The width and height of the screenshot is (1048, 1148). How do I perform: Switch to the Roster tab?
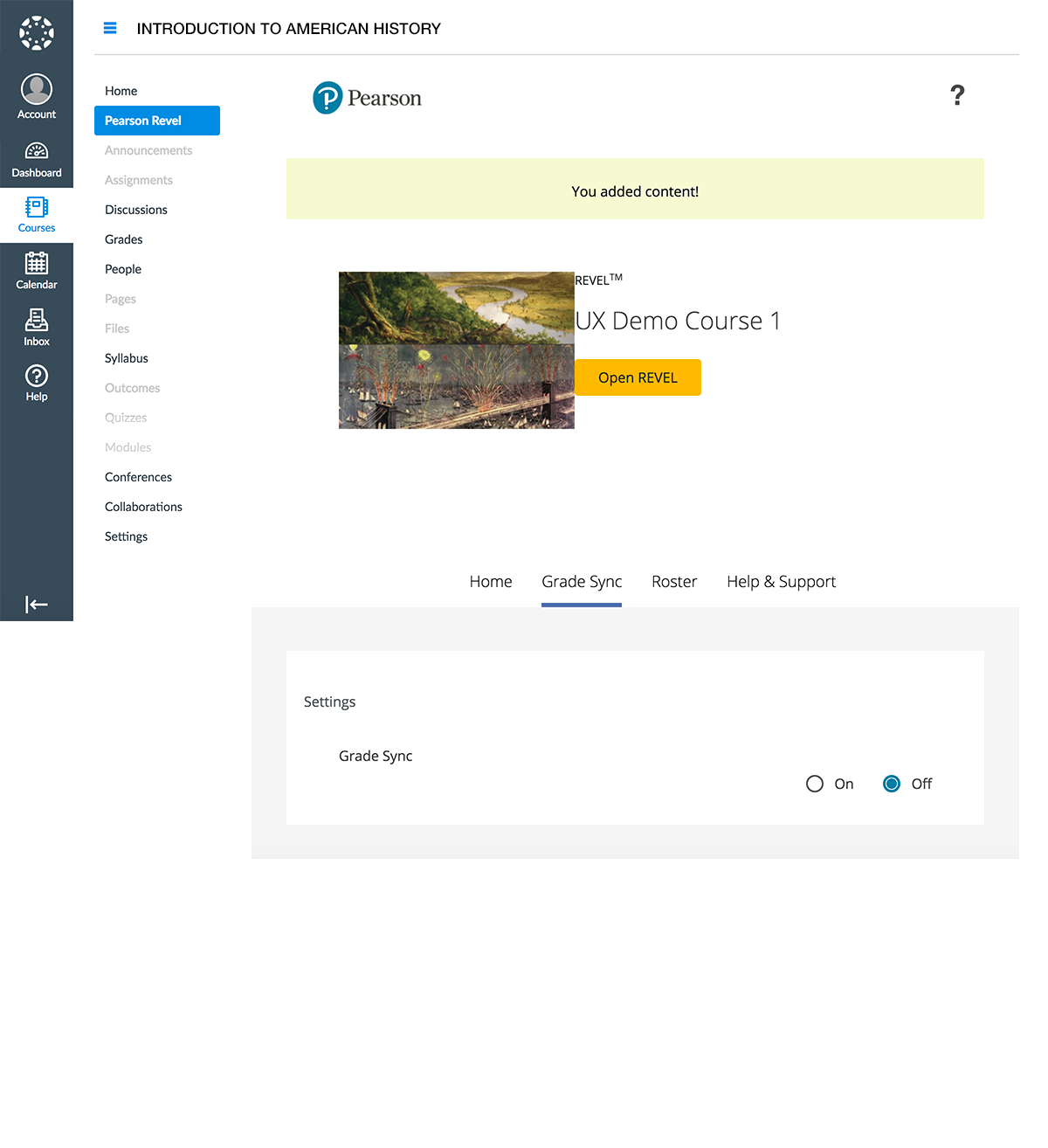(x=674, y=582)
